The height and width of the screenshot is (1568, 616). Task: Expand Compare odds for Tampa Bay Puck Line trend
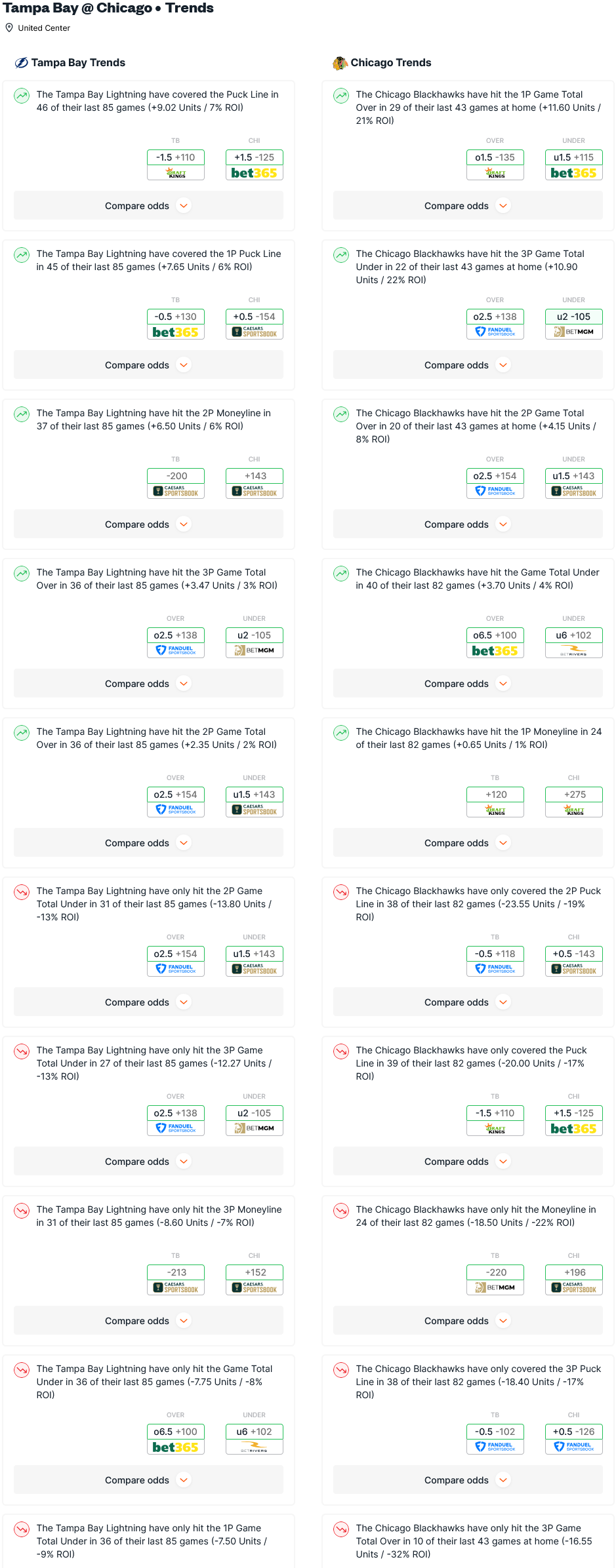point(148,206)
